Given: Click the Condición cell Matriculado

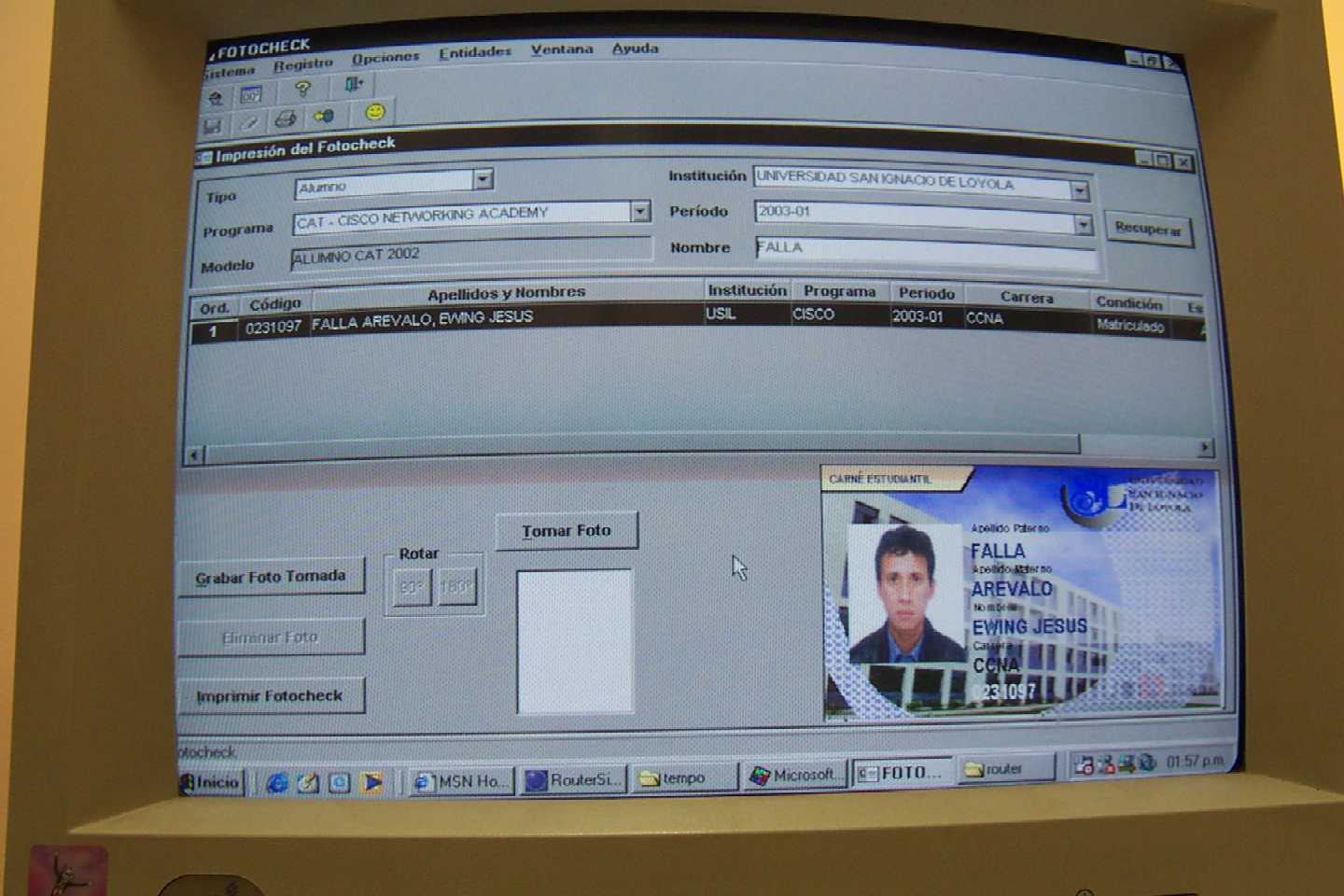Looking at the screenshot, I should (1130, 326).
